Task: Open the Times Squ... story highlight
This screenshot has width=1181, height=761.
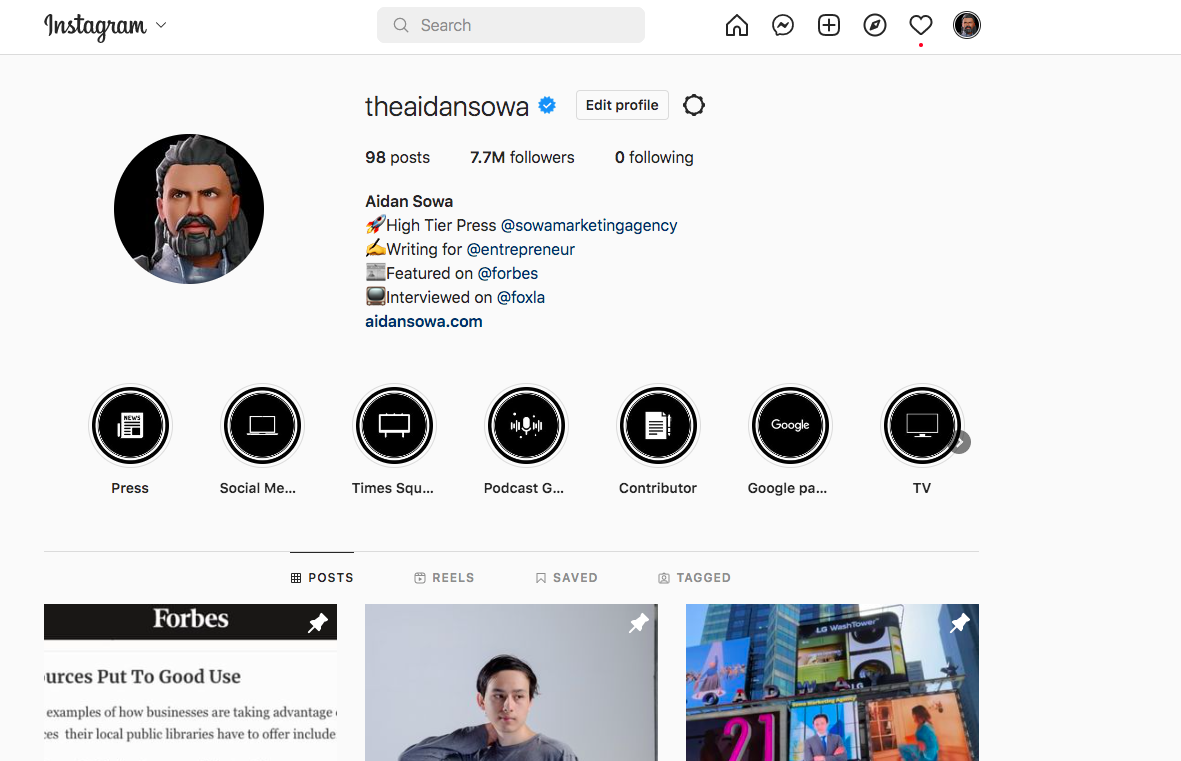Action: [x=394, y=426]
